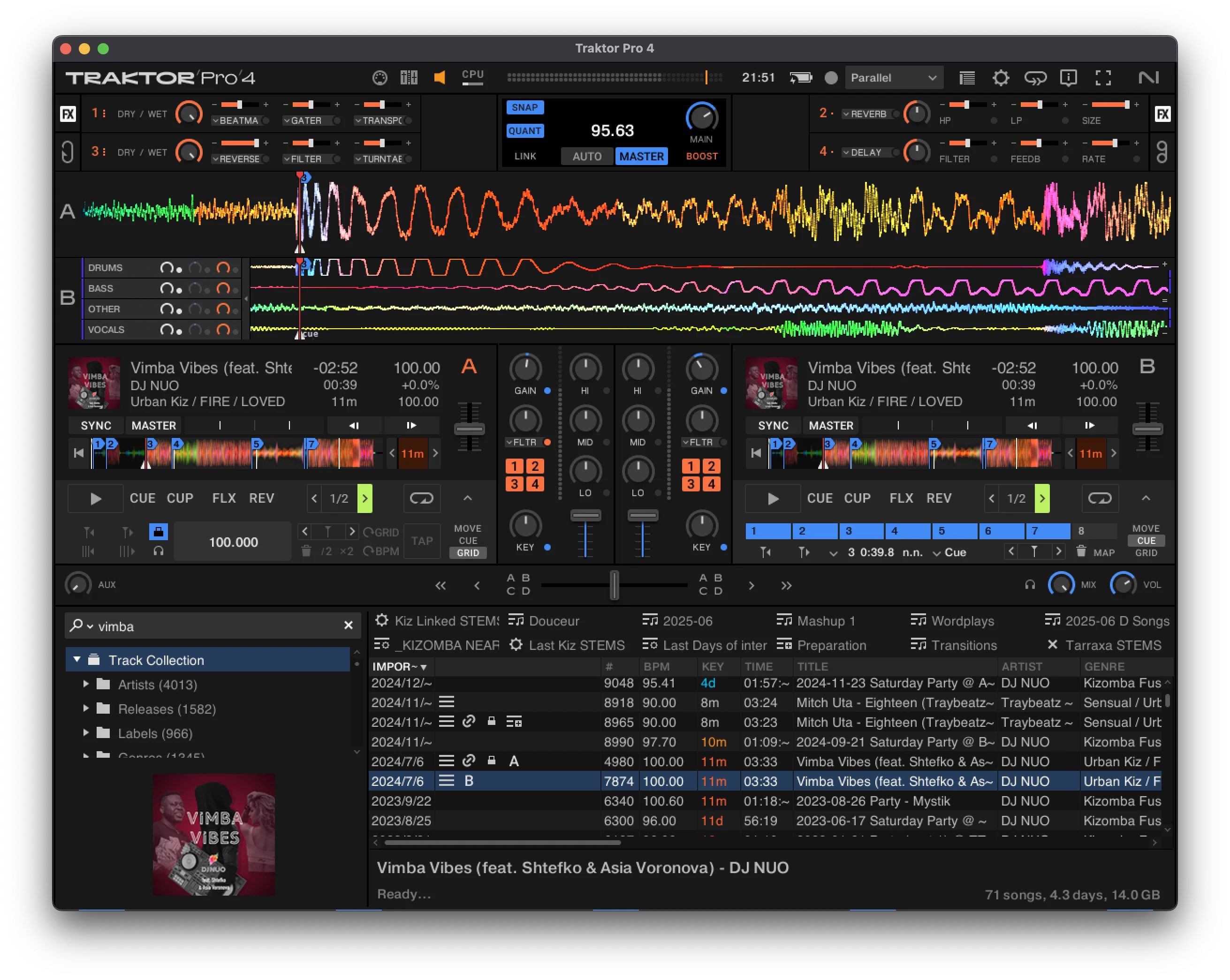Viewport: 1230px width, 980px height.
Task: Click the right FX panel toggle
Action: [x=1162, y=114]
